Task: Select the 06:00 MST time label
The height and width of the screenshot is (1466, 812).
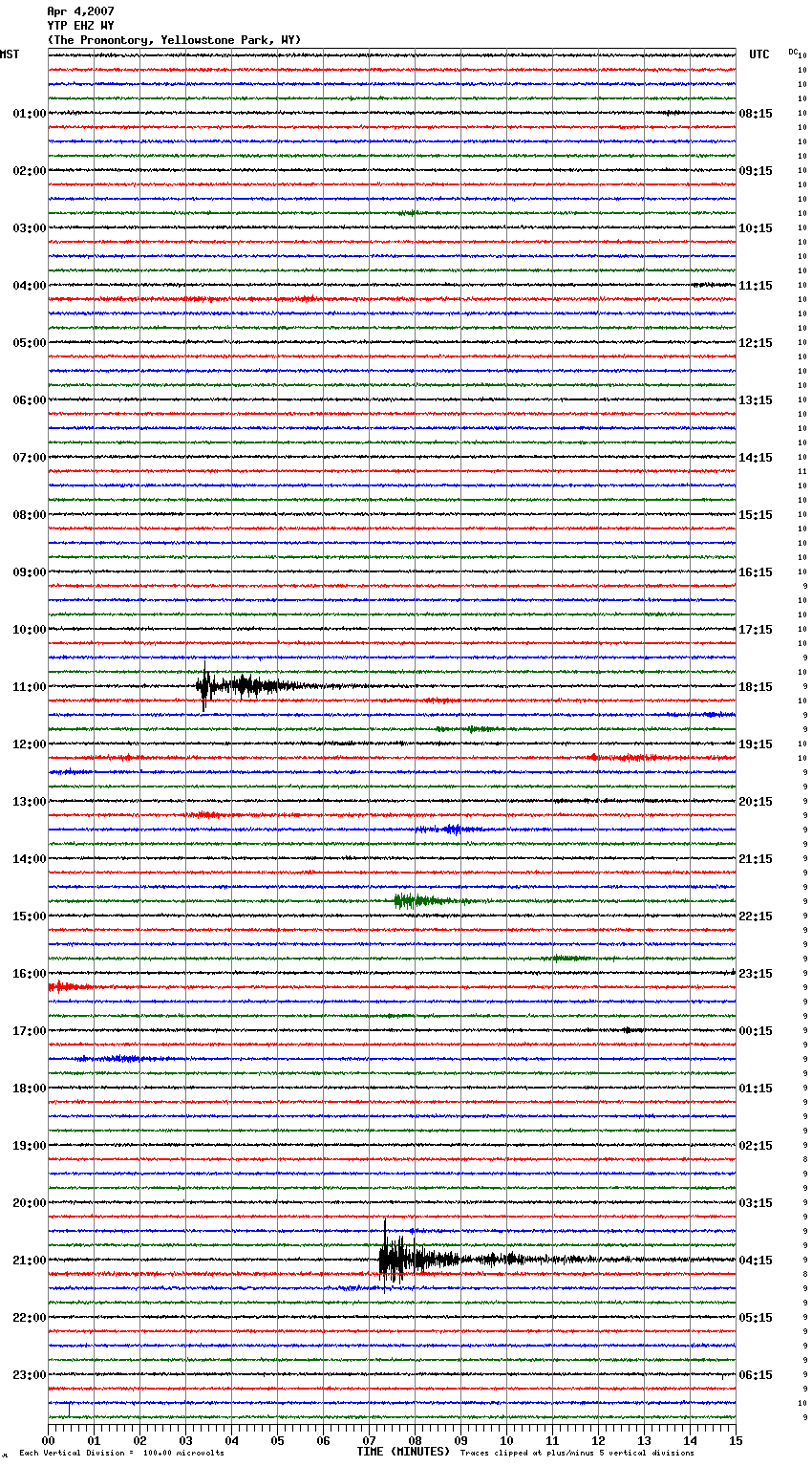Action: 30,400
